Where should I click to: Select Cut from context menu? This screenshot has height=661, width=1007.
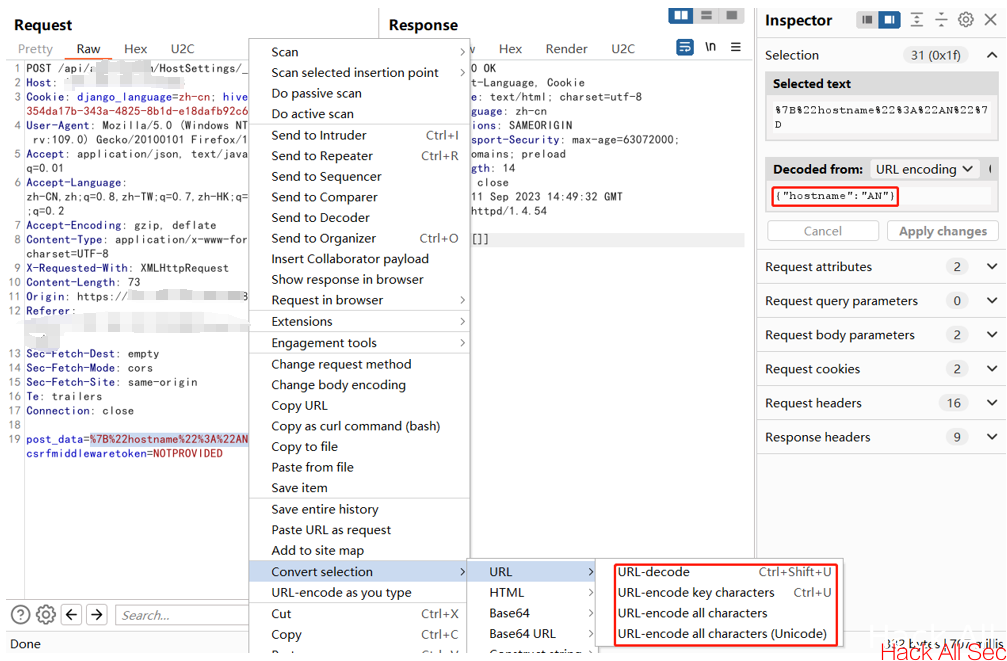[359, 613]
